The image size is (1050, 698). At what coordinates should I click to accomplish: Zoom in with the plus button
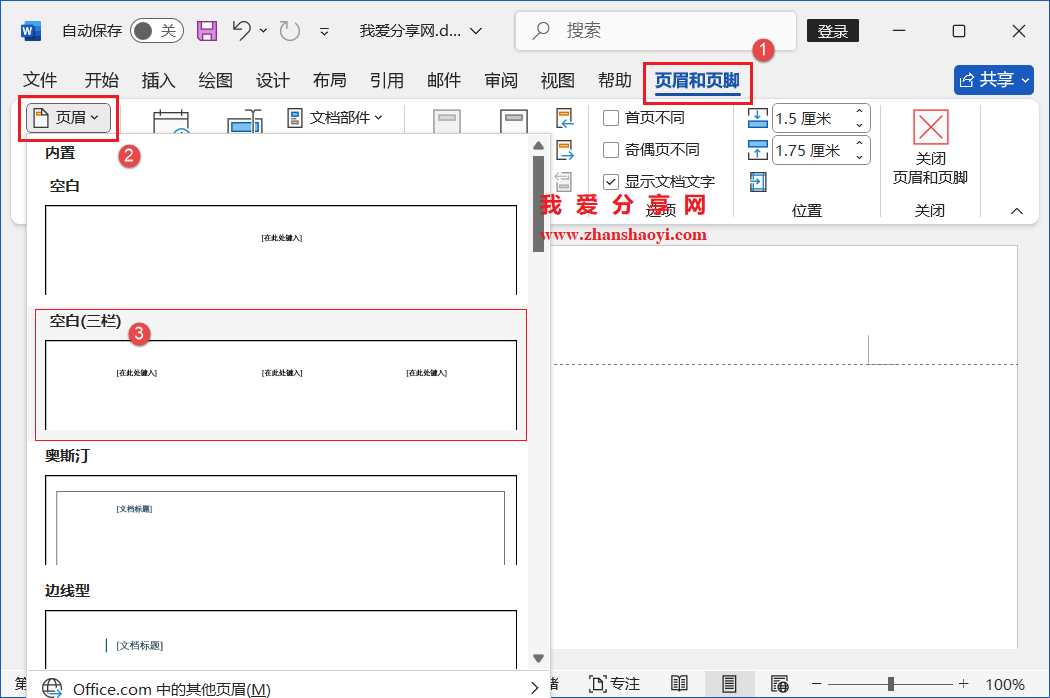964,684
